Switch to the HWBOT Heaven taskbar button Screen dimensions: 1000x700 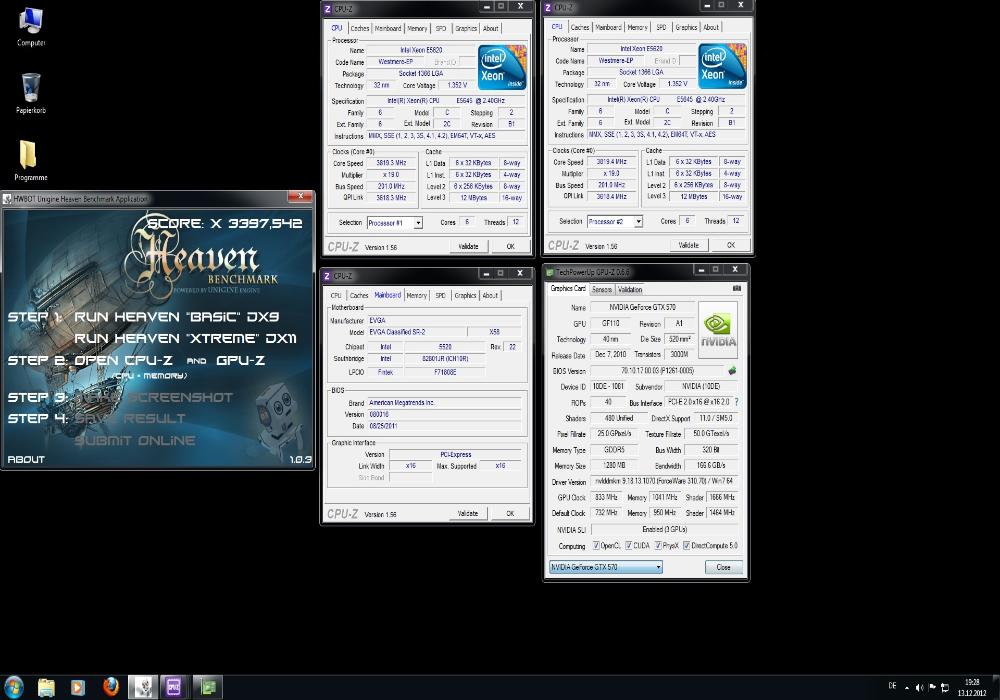(143, 687)
